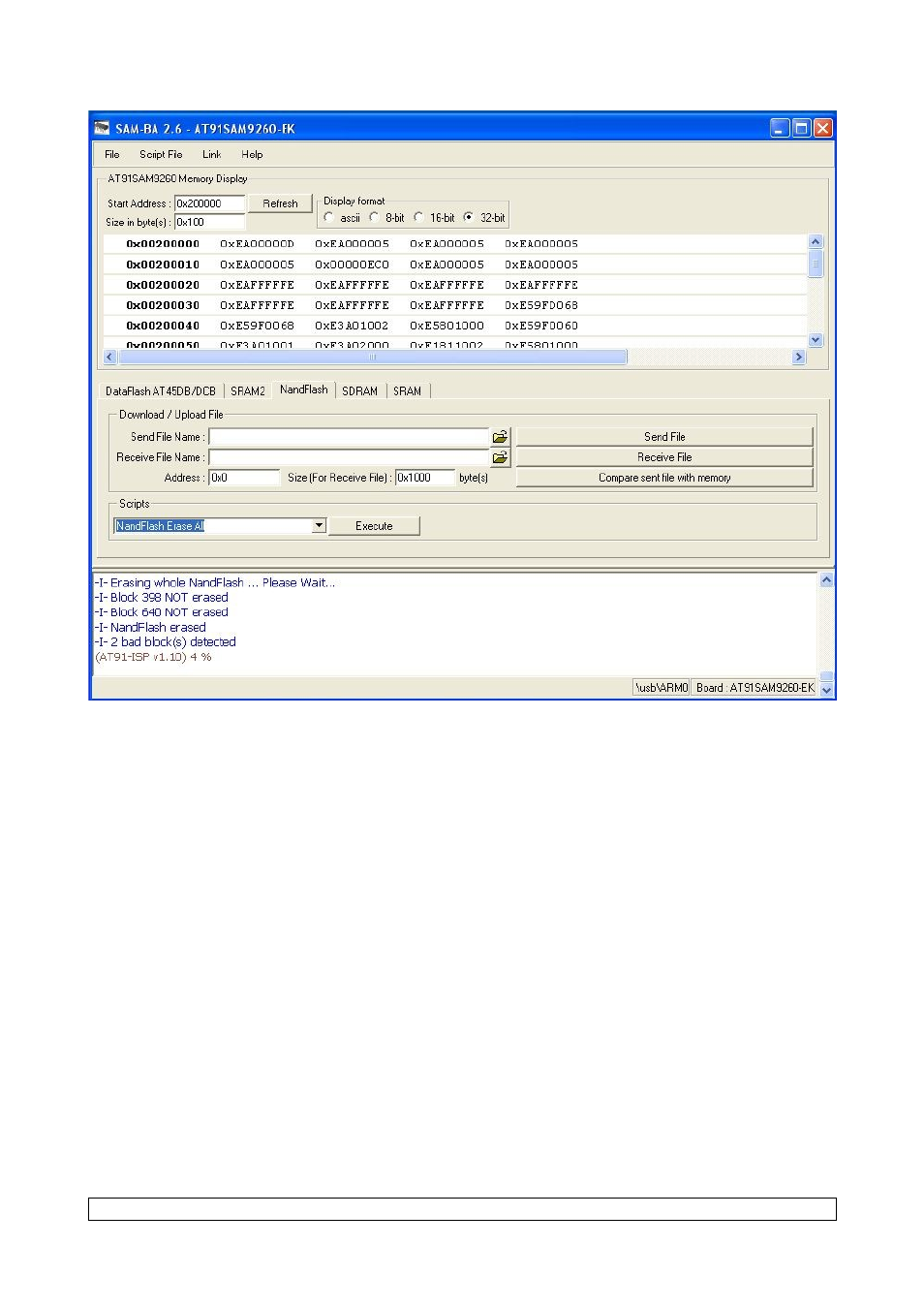Click address row 0x00200000
The height and width of the screenshot is (1308, 924).
coord(455,244)
